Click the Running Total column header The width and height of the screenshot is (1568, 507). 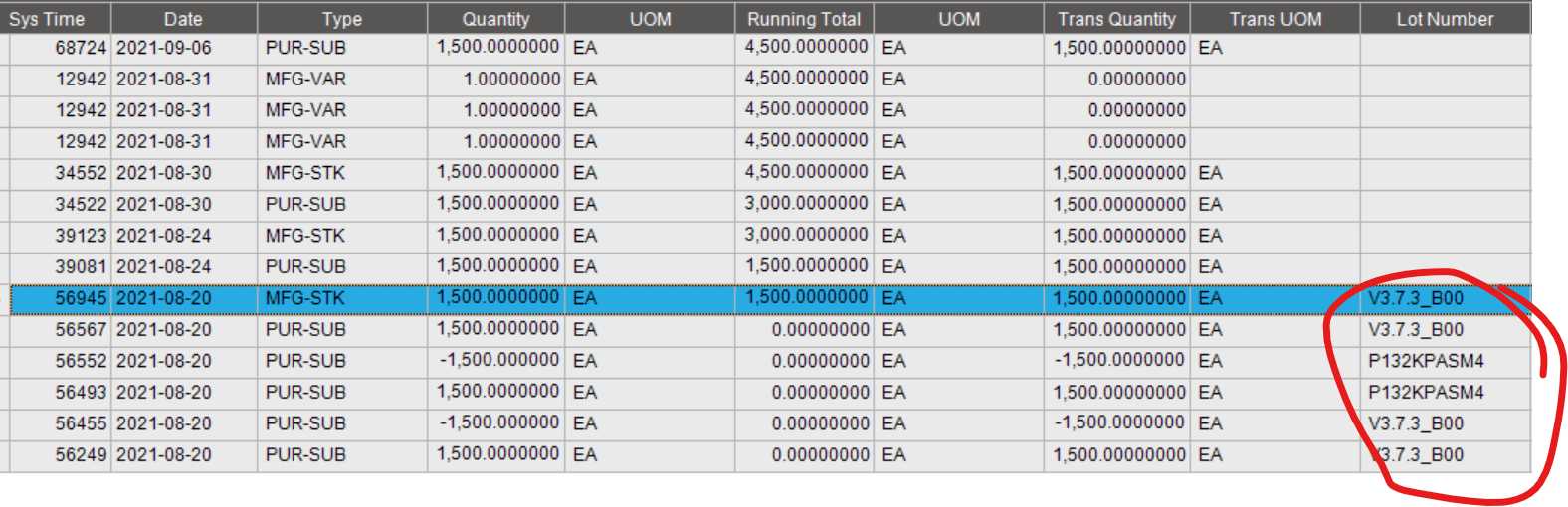[804, 18]
